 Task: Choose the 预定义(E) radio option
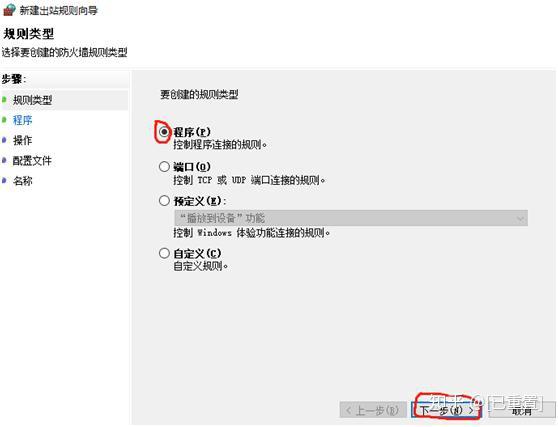click(x=164, y=201)
